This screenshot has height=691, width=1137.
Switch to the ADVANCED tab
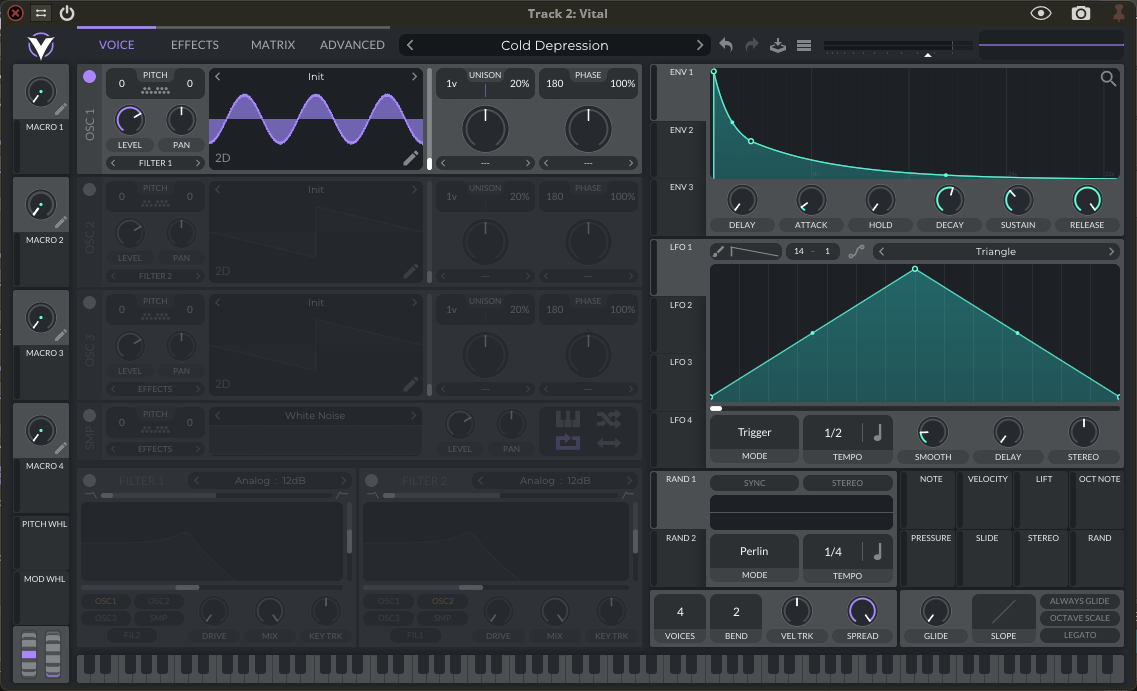[x=352, y=45]
